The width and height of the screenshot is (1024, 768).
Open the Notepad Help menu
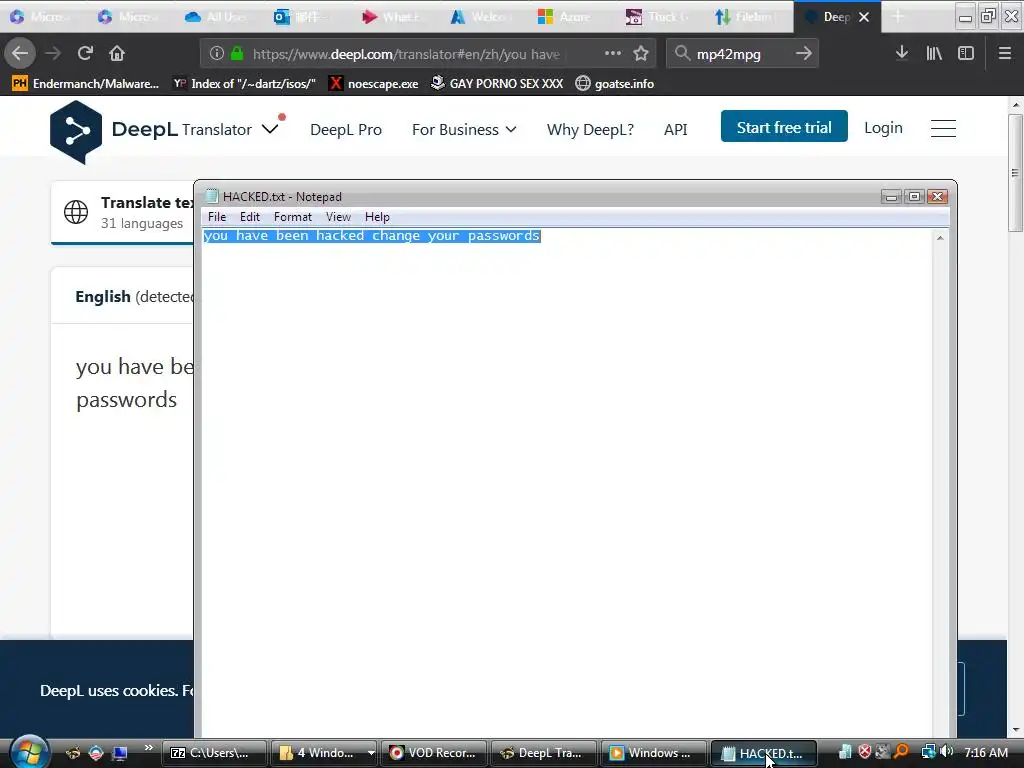[377, 217]
